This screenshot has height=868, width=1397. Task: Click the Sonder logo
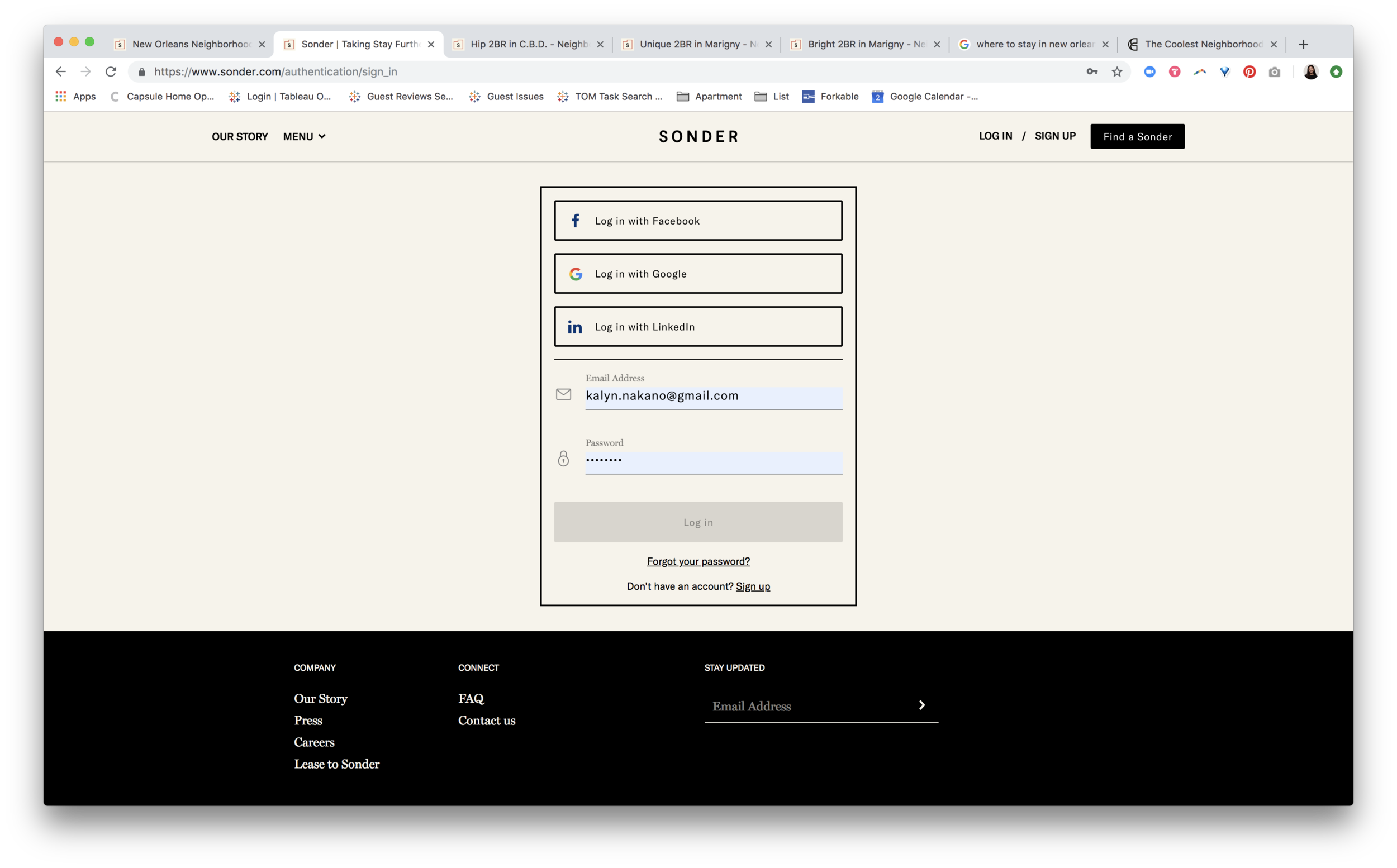coord(699,137)
